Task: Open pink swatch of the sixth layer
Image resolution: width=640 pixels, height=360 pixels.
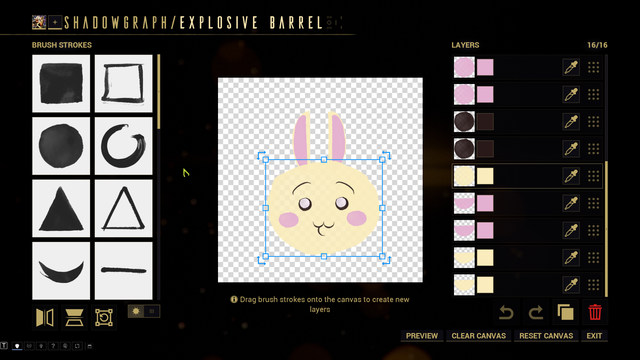Action: tap(485, 203)
